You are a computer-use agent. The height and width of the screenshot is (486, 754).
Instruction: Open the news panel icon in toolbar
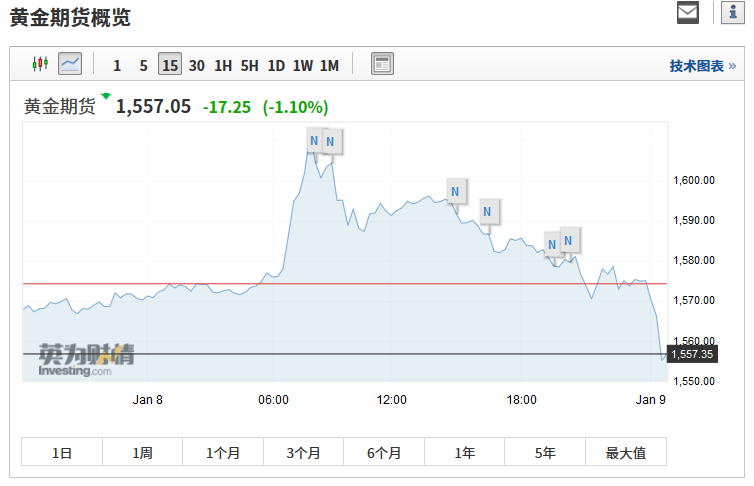[382, 65]
